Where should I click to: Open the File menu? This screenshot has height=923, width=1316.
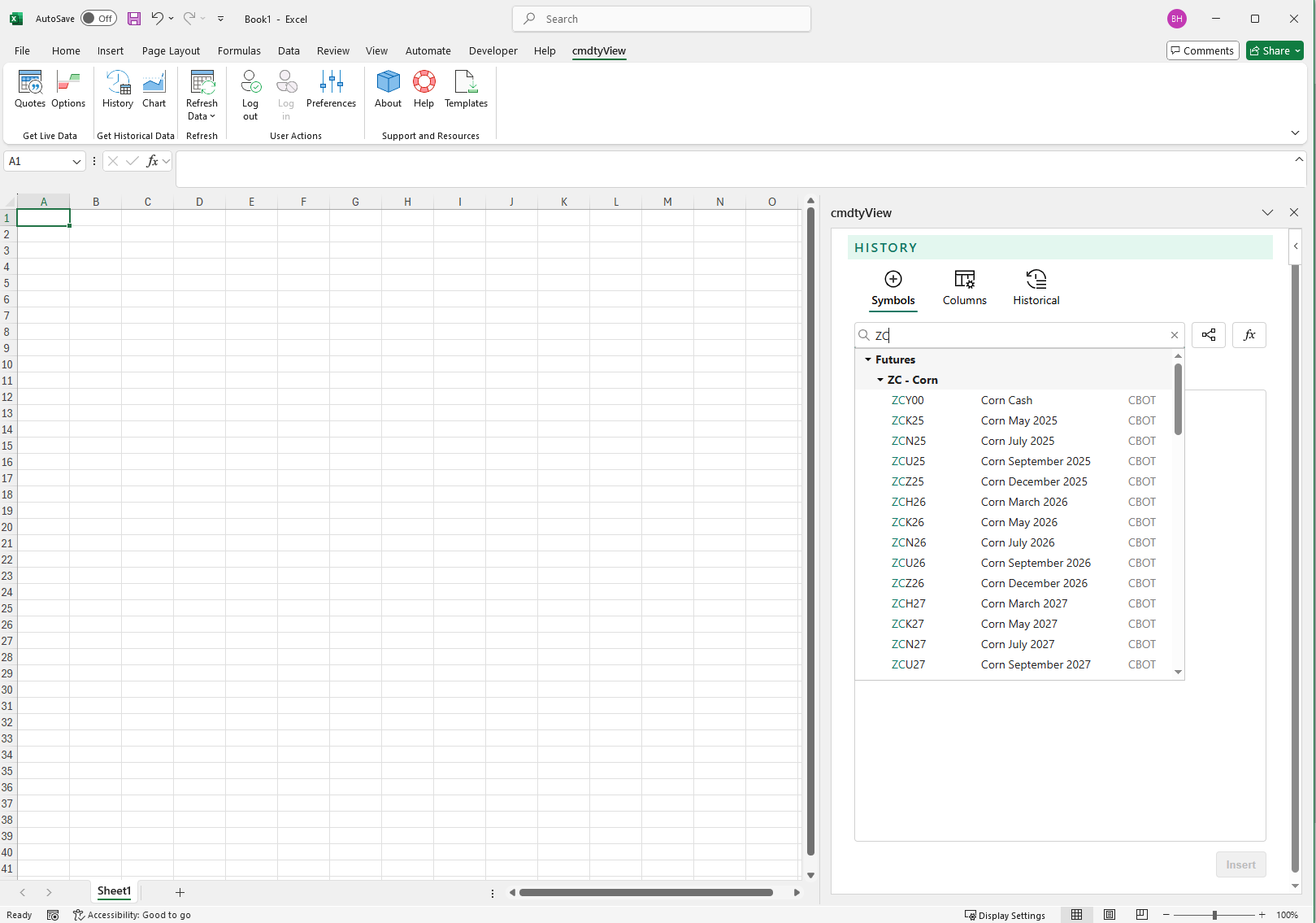click(x=22, y=50)
